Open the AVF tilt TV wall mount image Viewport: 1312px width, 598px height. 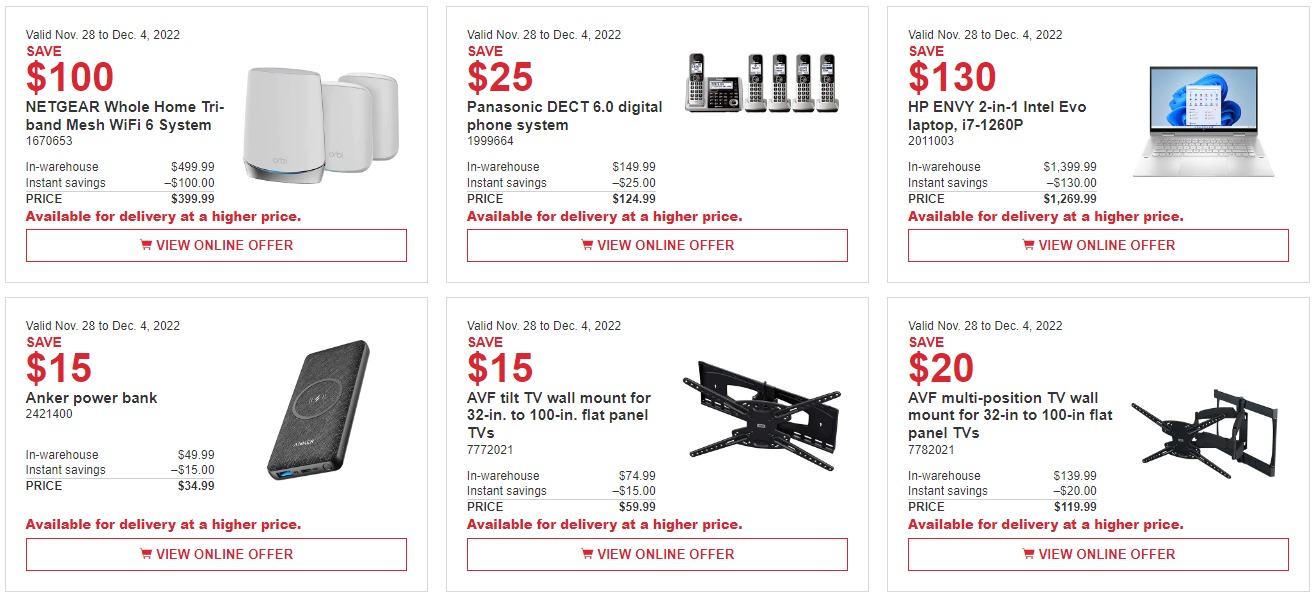click(x=764, y=415)
